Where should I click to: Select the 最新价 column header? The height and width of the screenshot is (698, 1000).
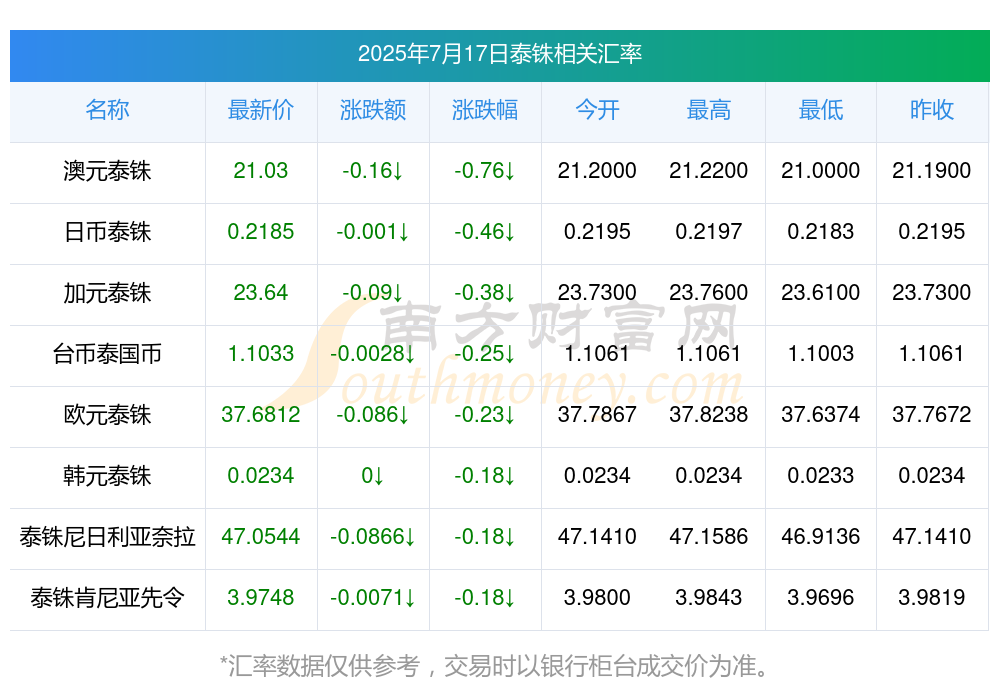[x=260, y=110]
